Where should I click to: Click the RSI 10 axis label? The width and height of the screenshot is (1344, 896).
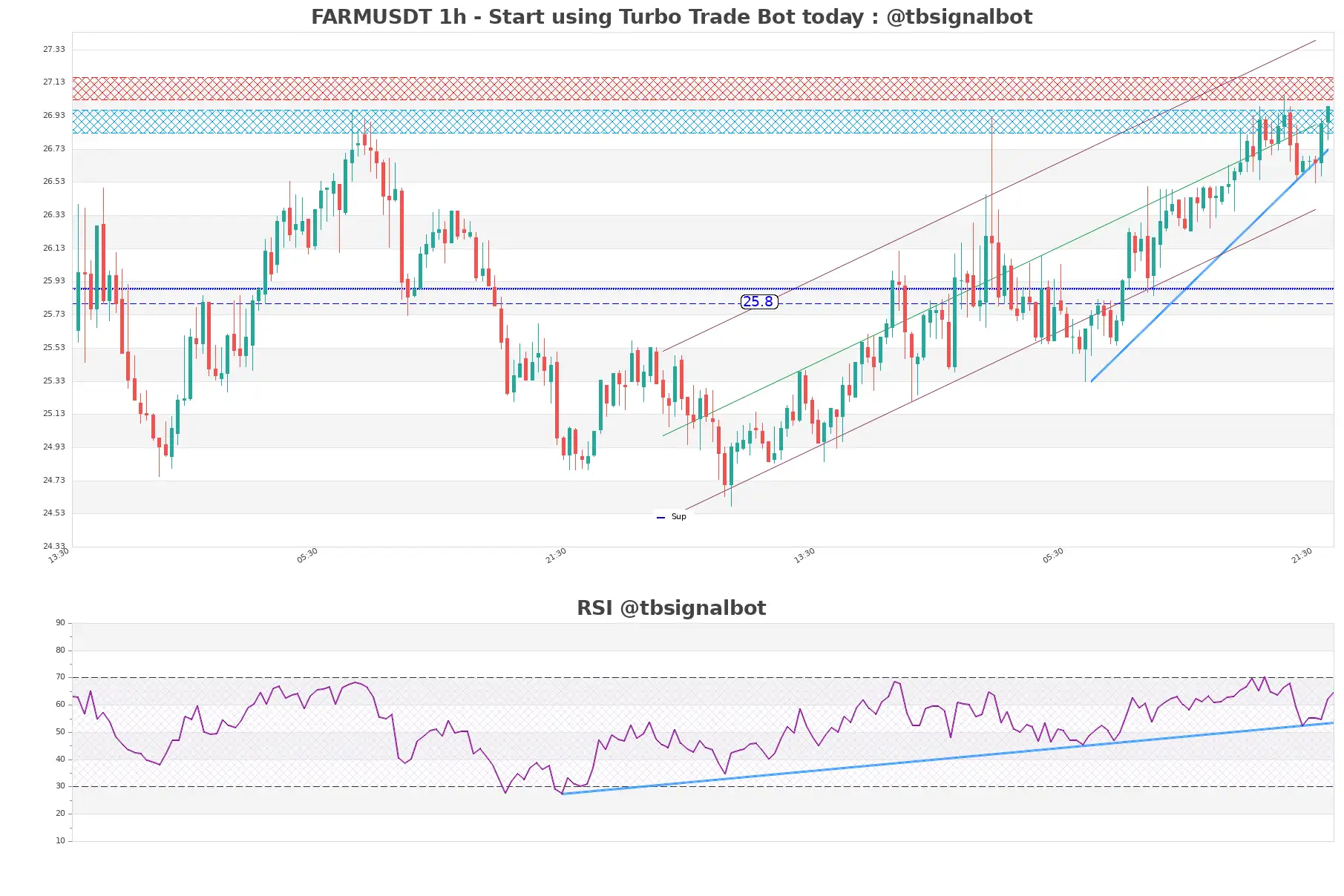[60, 841]
